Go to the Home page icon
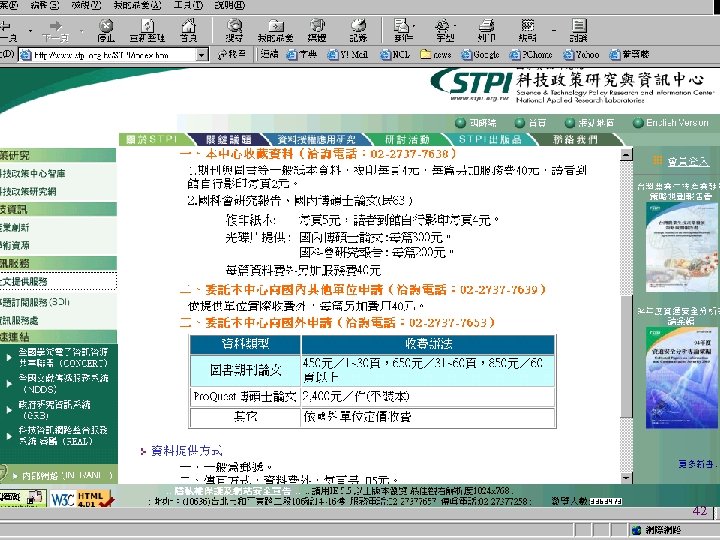 pyautogui.click(x=189, y=31)
